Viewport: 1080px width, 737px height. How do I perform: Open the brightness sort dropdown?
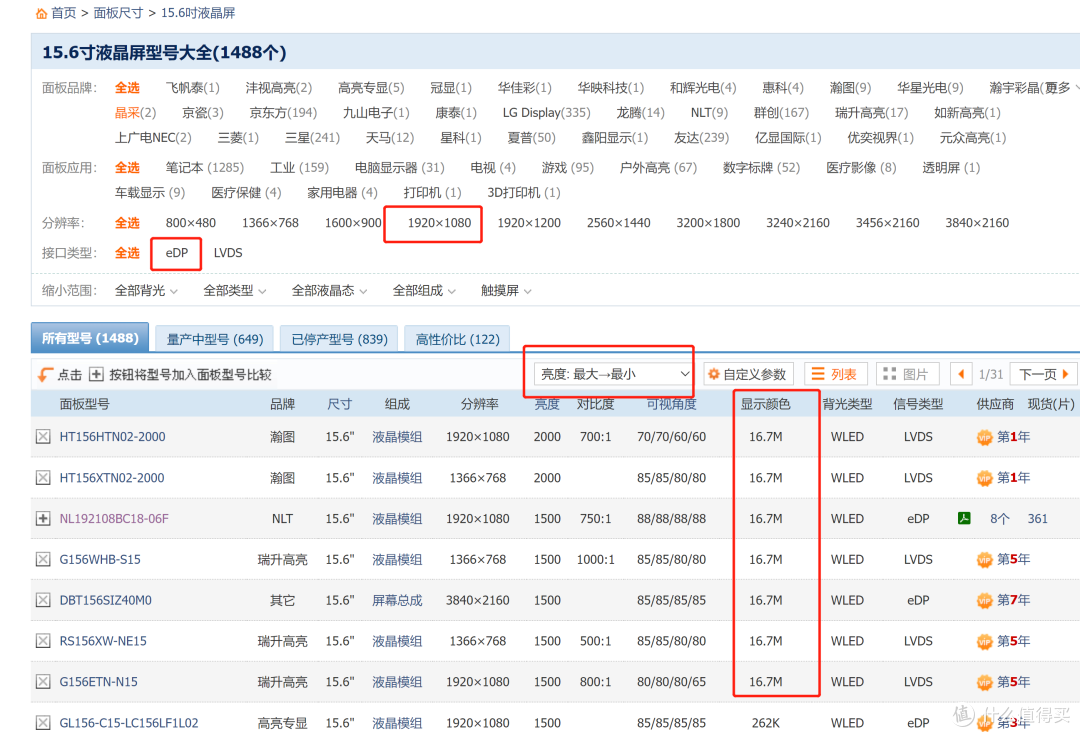[x=614, y=374]
